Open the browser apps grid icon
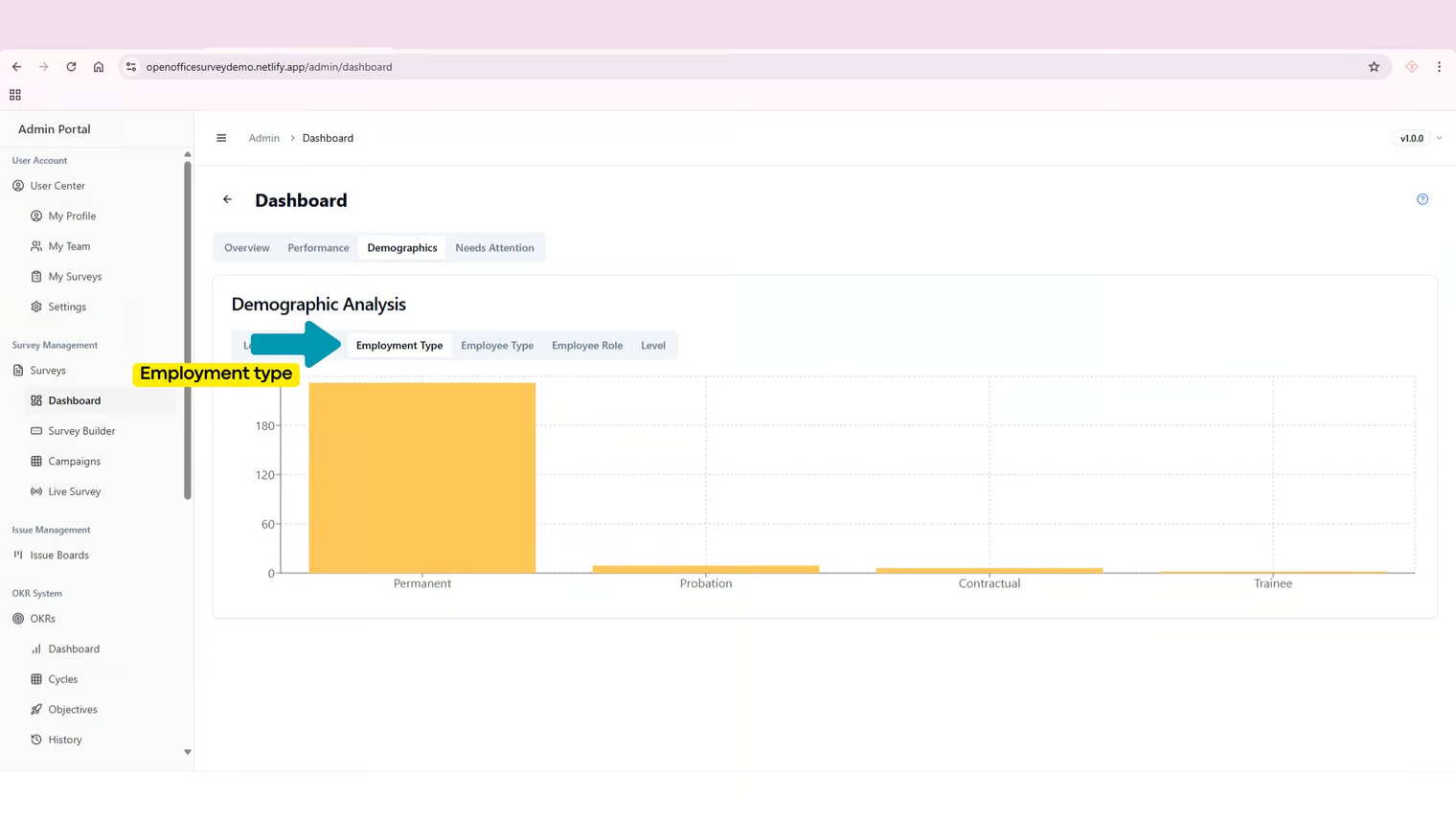Viewport: 1456px width, 819px height. coord(15,95)
